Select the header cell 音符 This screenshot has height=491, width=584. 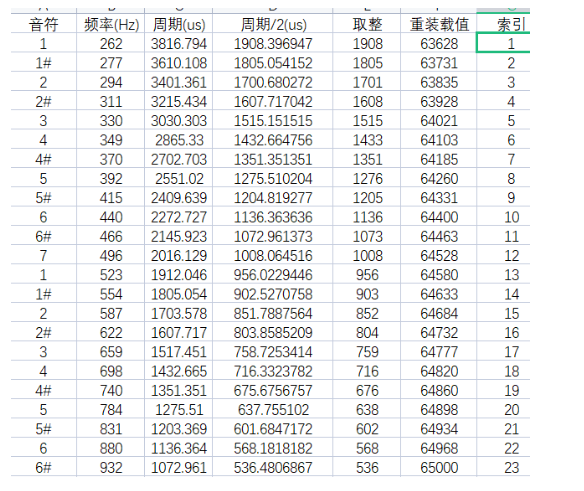44,24
